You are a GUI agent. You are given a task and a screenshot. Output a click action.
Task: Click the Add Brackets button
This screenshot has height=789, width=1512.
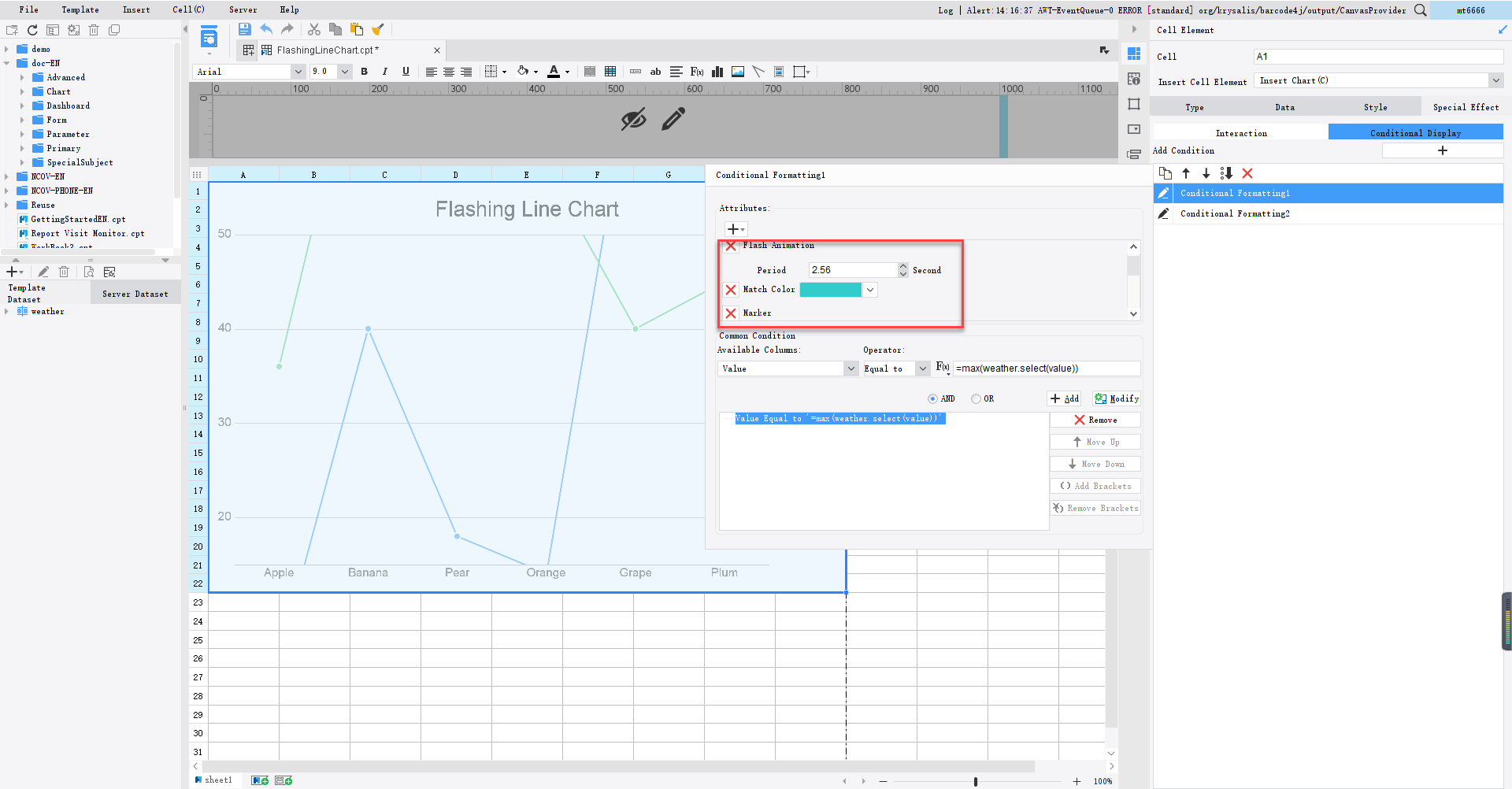tap(1095, 485)
